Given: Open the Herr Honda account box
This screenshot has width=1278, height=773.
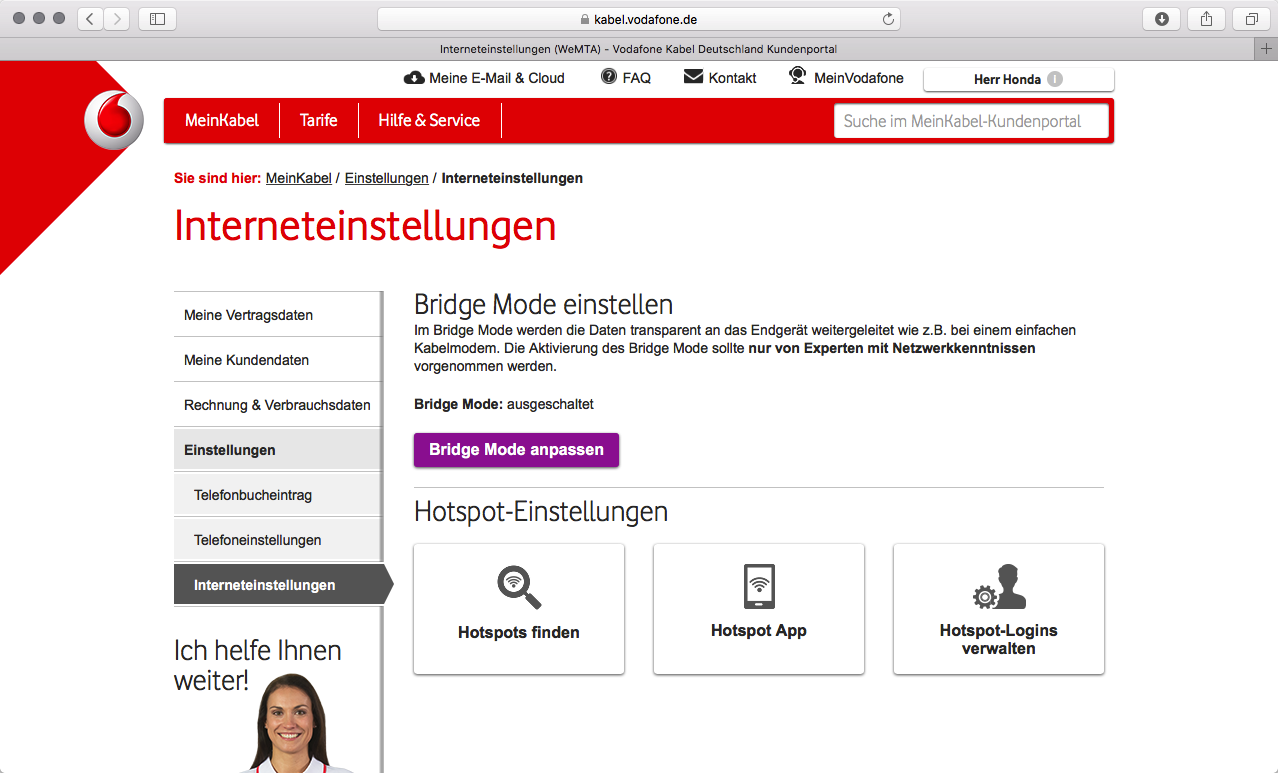Looking at the screenshot, I should point(1019,79).
